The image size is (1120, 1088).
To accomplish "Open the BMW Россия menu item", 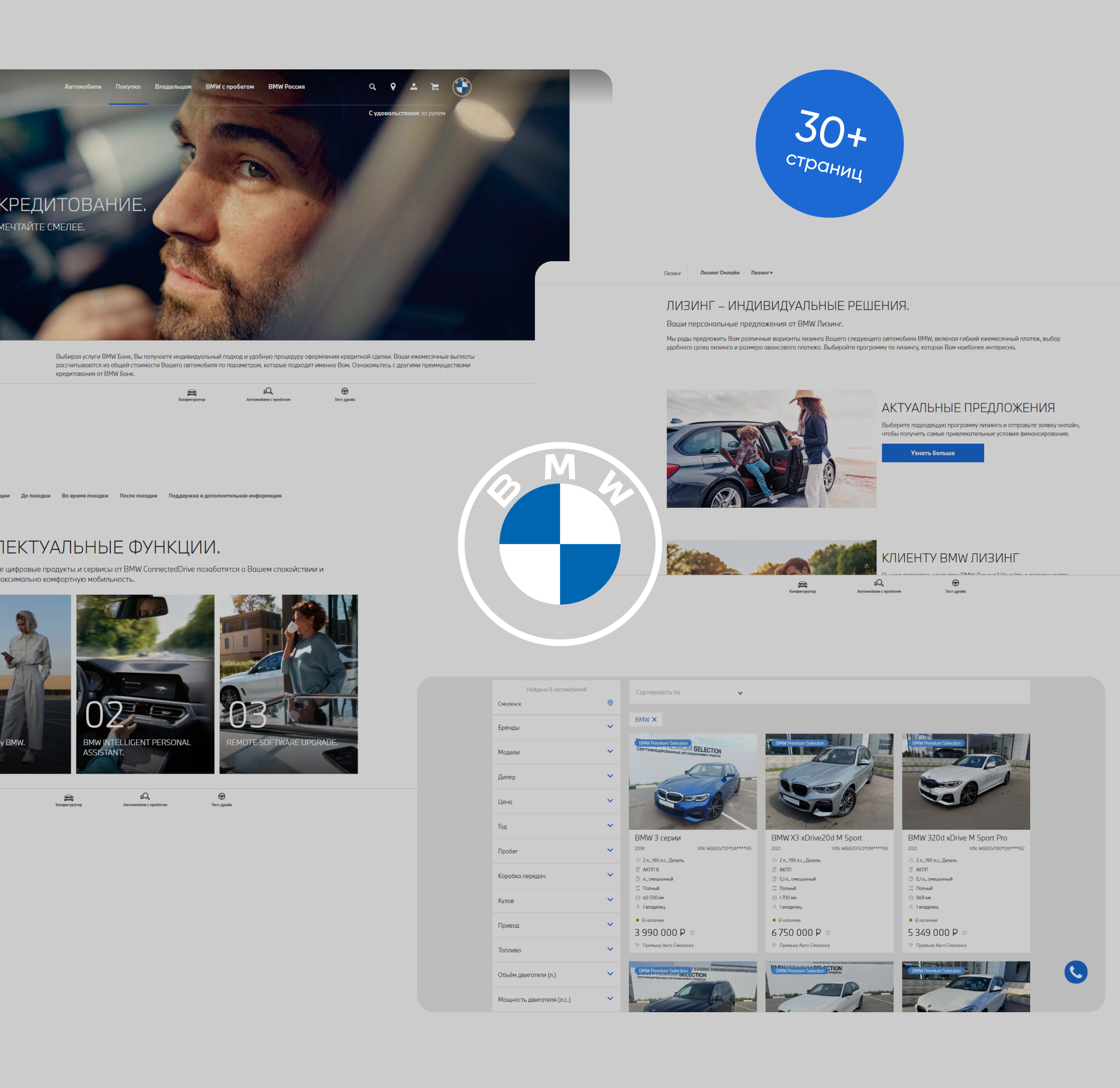I will tap(286, 87).
